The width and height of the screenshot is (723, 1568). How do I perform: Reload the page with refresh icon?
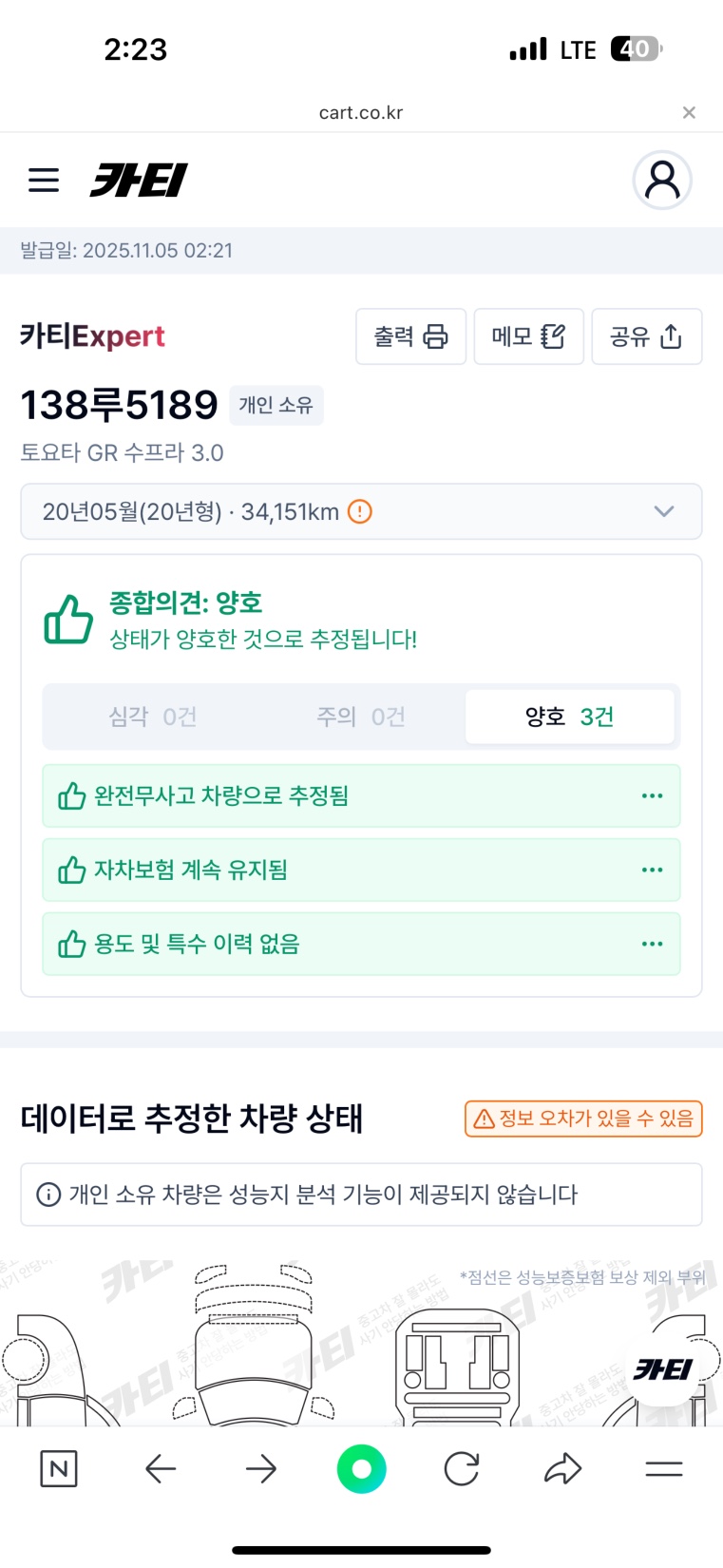(x=462, y=1469)
